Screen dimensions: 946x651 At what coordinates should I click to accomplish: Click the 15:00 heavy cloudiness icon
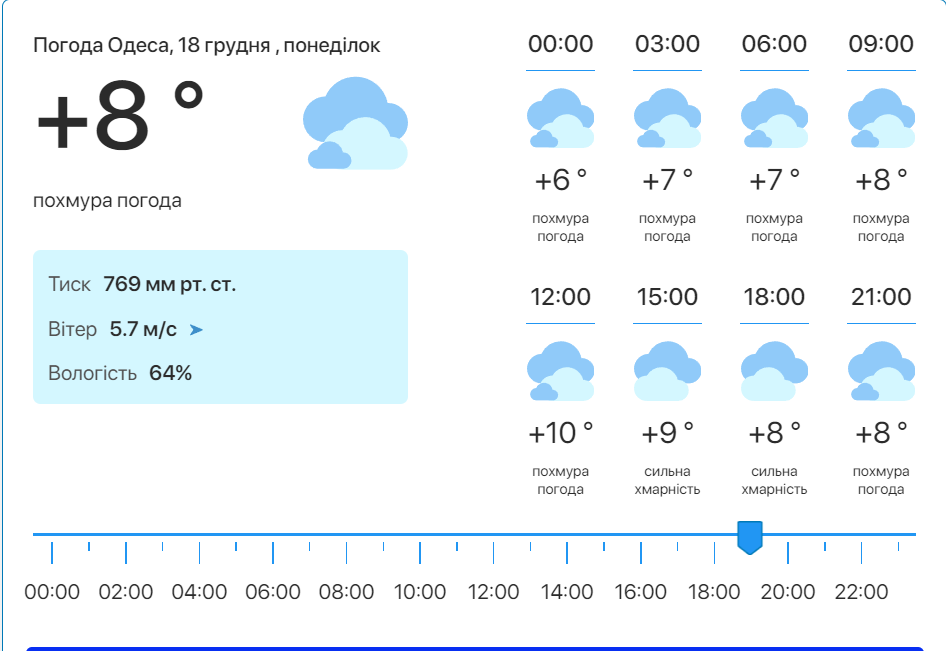667,371
